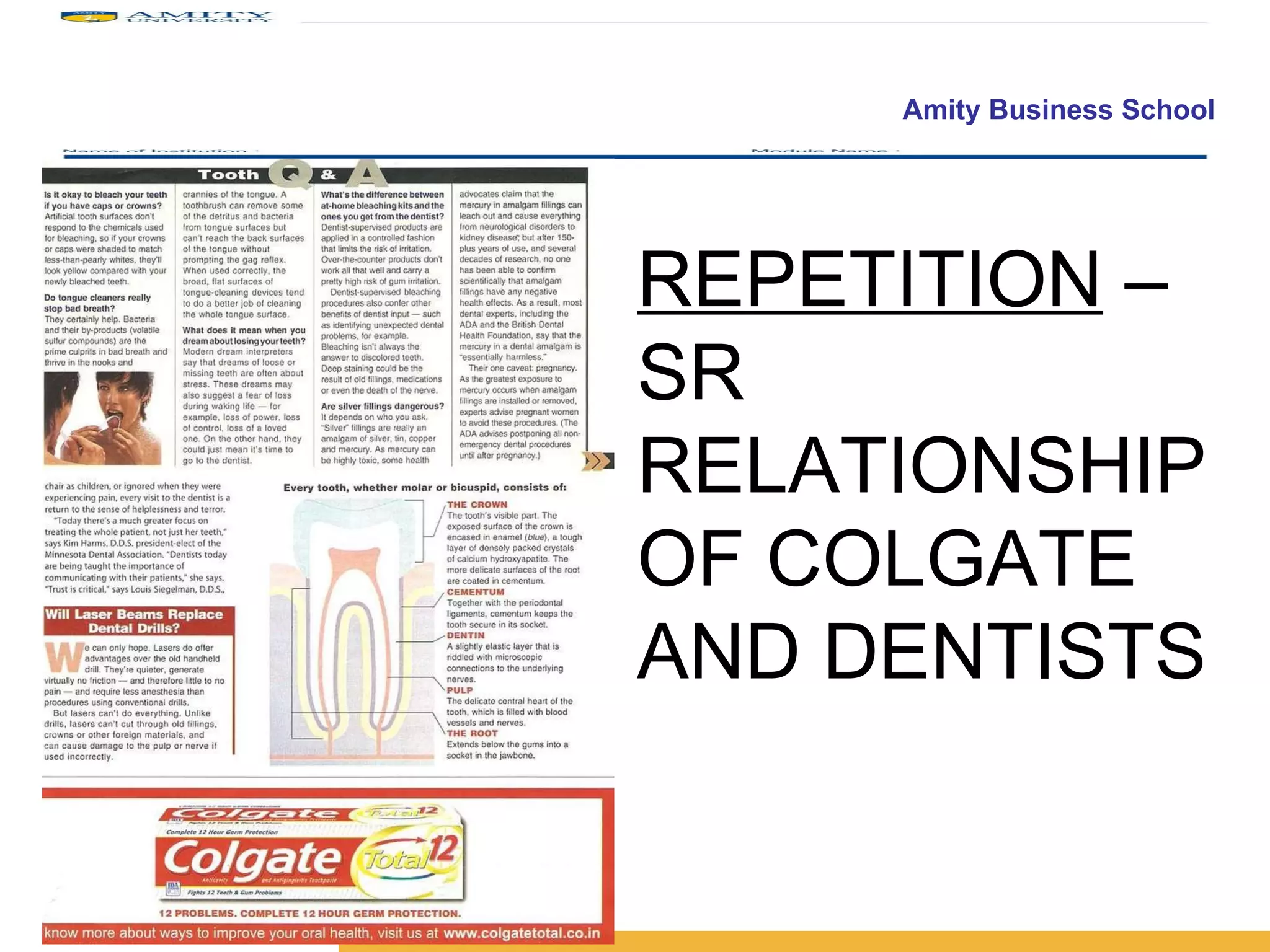1270x952 pixels.
Task: Click the 'SR RELATIONSHIP' slide text
Action: pos(921,418)
